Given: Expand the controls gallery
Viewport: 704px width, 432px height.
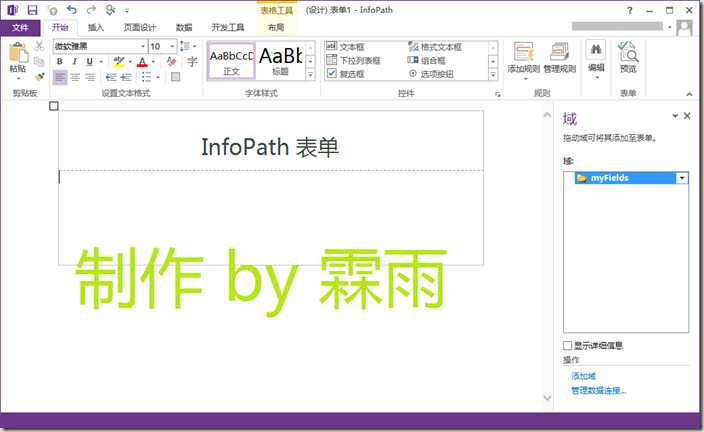Looking at the screenshot, I should point(493,75).
